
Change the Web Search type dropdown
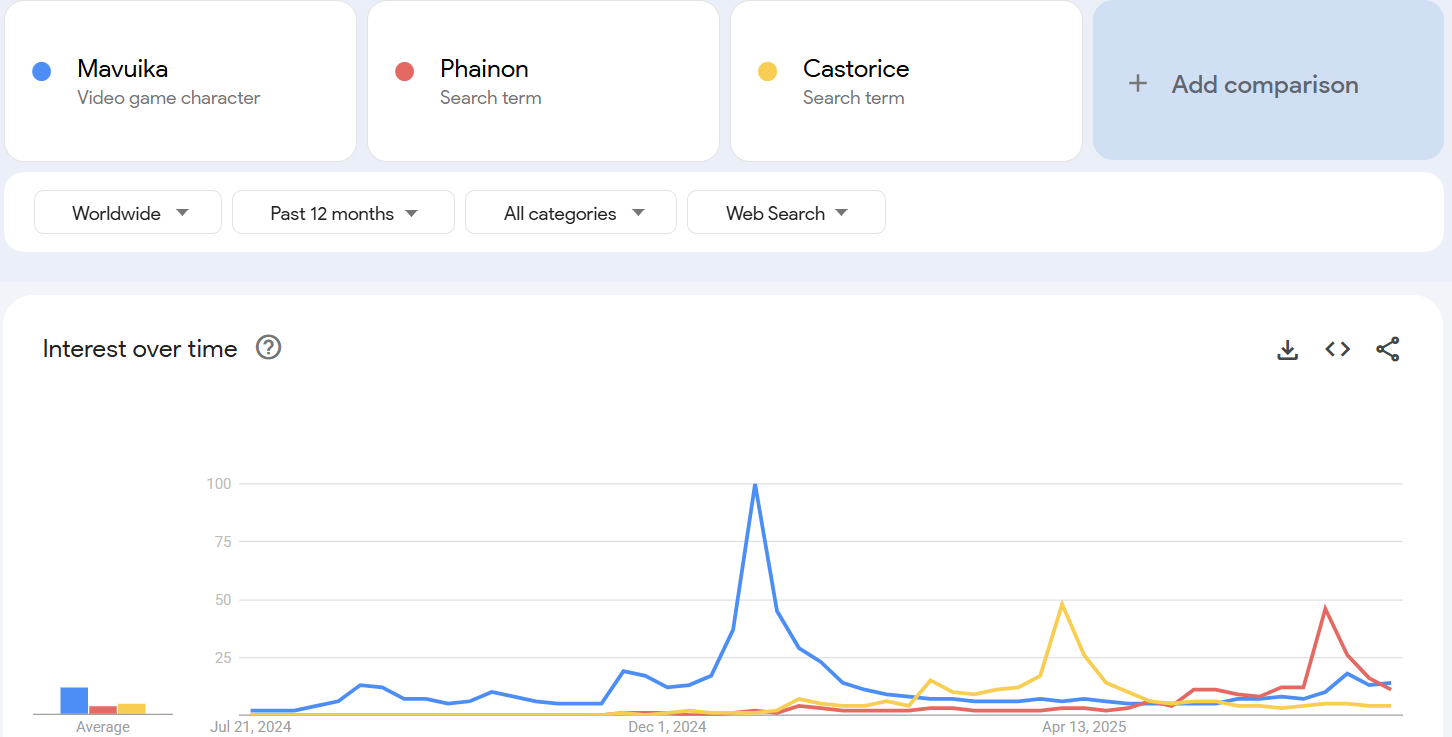(786, 212)
